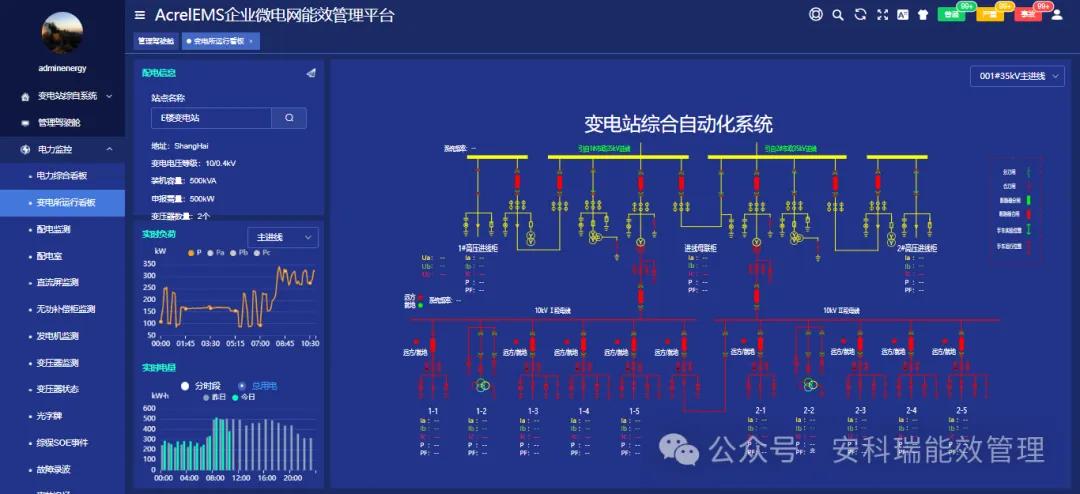Click the 2#高压进线柜 label in diagram
The height and width of the screenshot is (494, 1080).
click(917, 247)
